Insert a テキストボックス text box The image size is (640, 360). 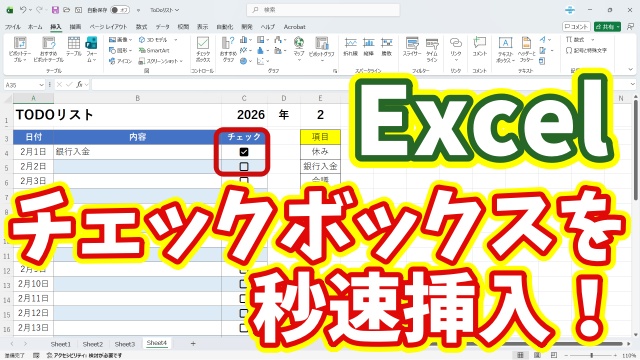click(505, 49)
